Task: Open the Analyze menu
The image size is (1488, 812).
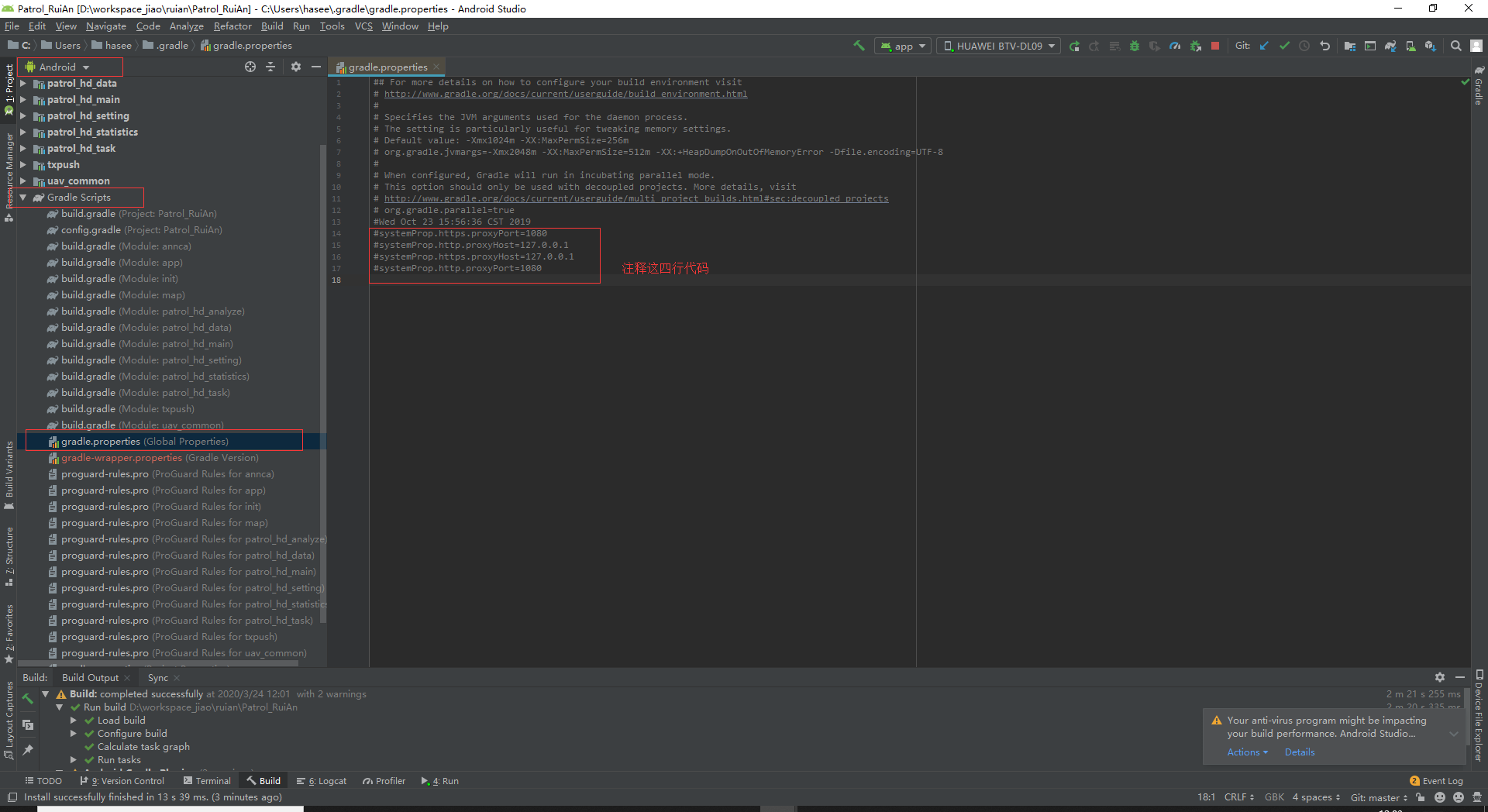Action: pyautogui.click(x=187, y=26)
